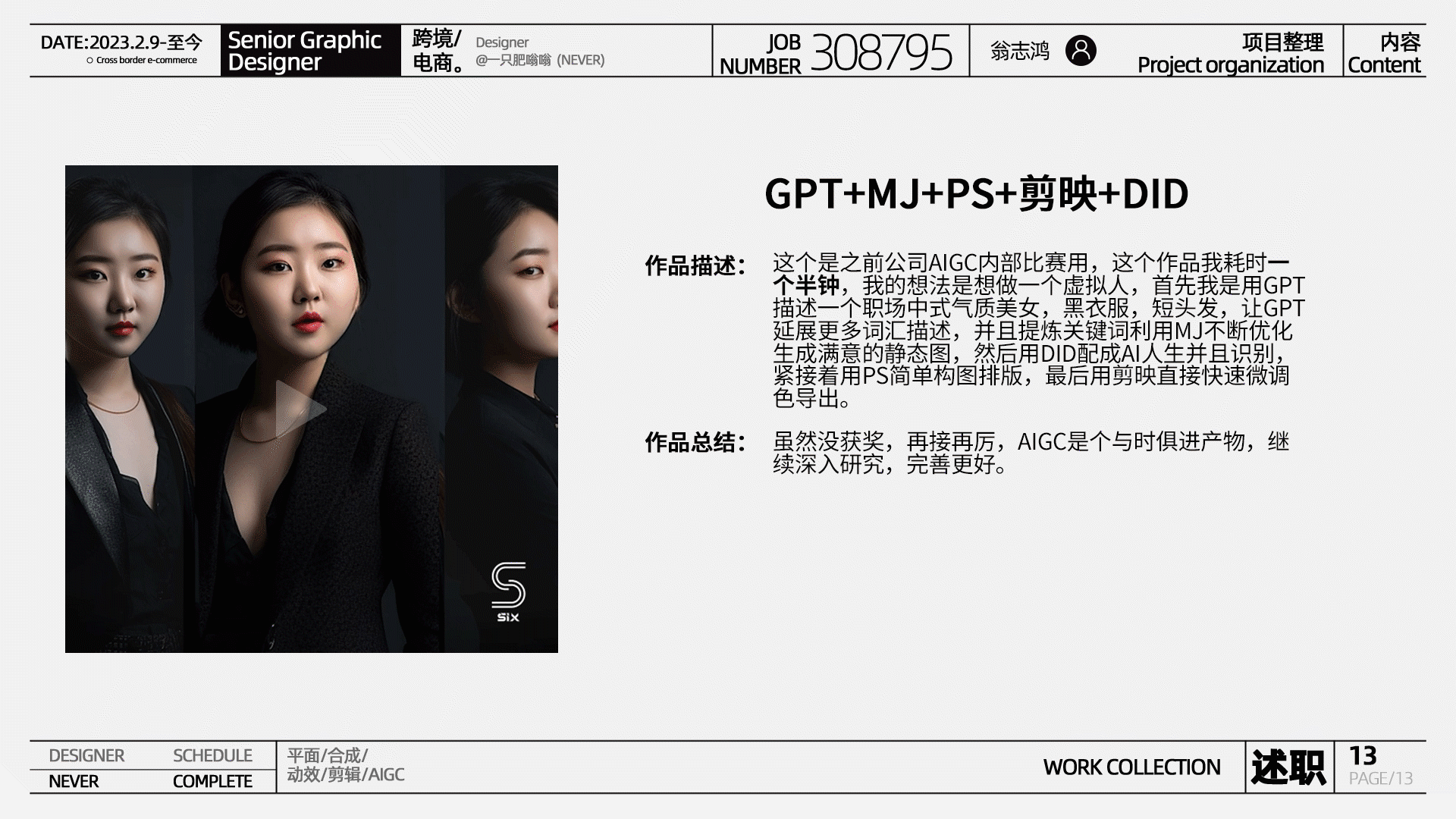Select the Senior Graphic Designer black block
This screenshot has height=819, width=1456.
310,51
